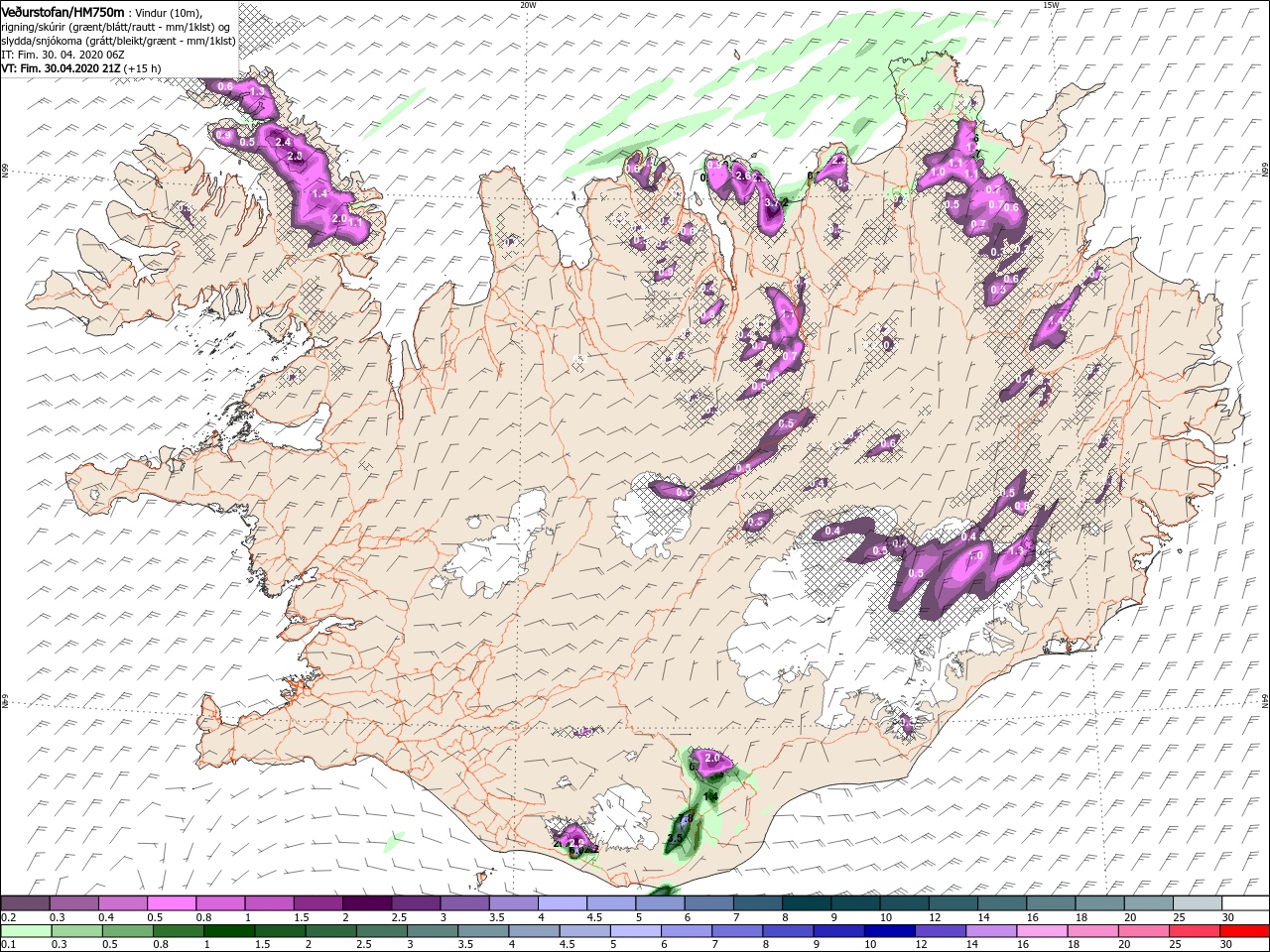Select lower legend swatch between 20 and 25
This screenshot has width=1270, height=952.
pyautogui.click(x=1143, y=931)
